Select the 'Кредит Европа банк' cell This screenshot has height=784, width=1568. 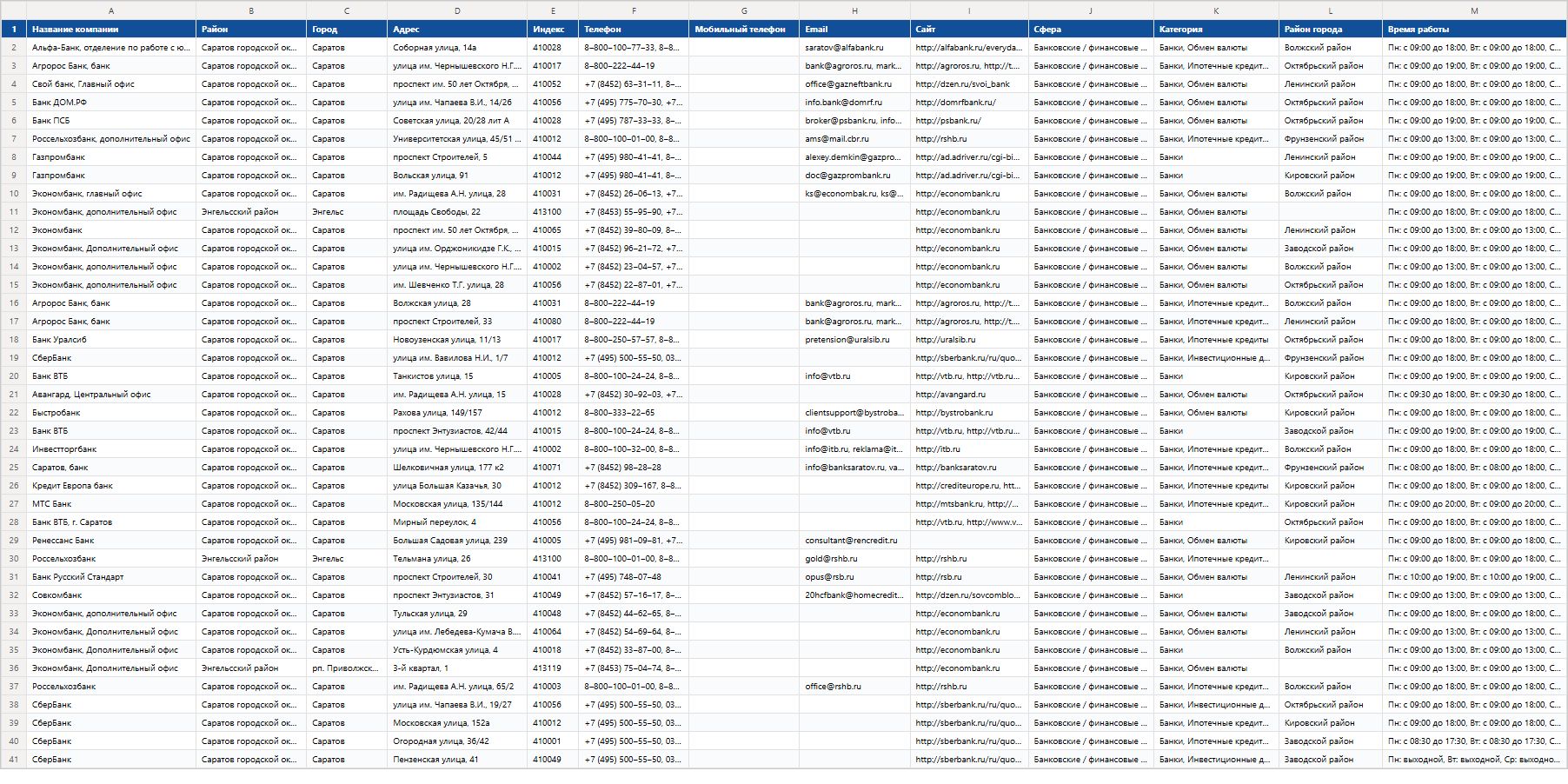(x=111, y=486)
